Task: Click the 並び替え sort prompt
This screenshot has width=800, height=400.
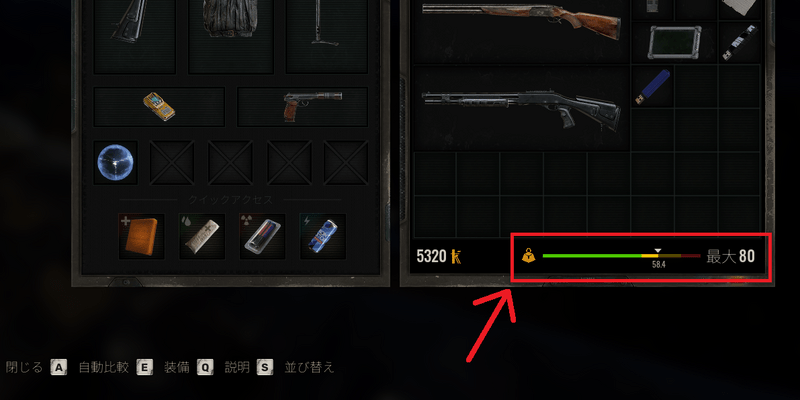Action: pyautogui.click(x=309, y=367)
